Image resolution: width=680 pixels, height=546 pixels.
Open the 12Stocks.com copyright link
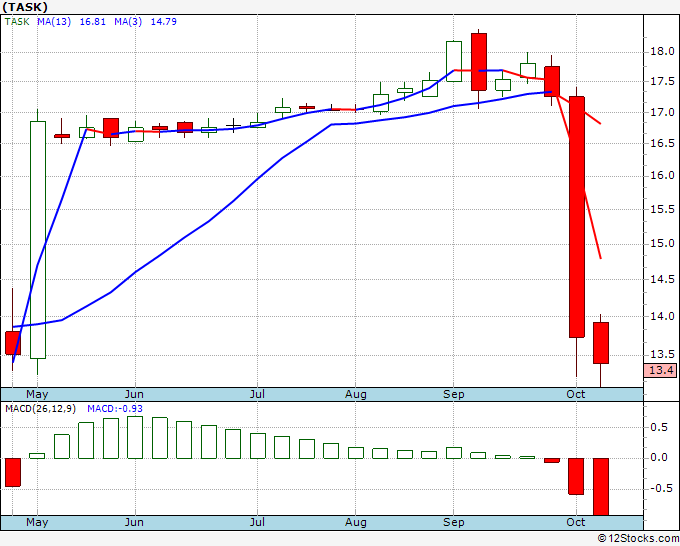(638, 539)
